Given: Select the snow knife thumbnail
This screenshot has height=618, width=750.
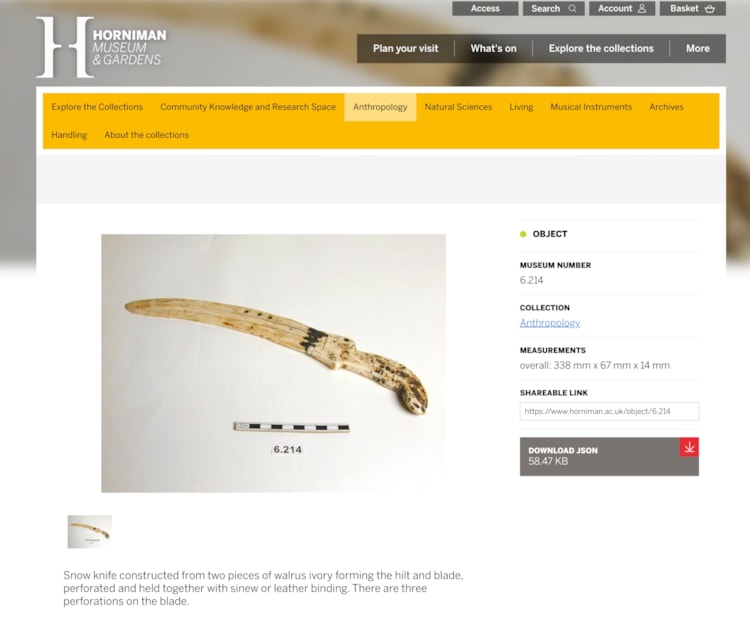Looking at the screenshot, I should [90, 532].
